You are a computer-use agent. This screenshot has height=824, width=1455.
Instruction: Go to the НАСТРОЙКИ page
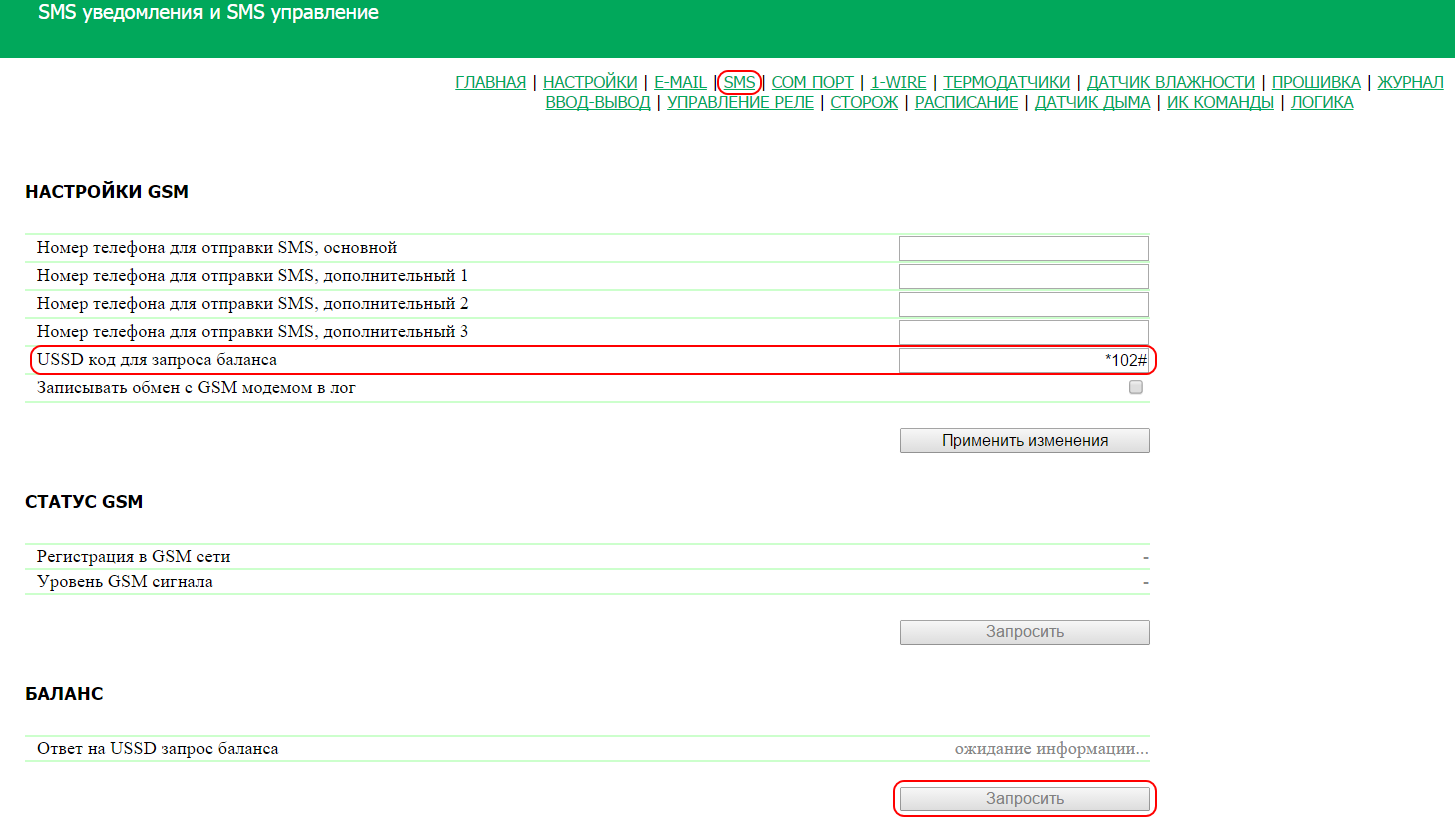590,82
